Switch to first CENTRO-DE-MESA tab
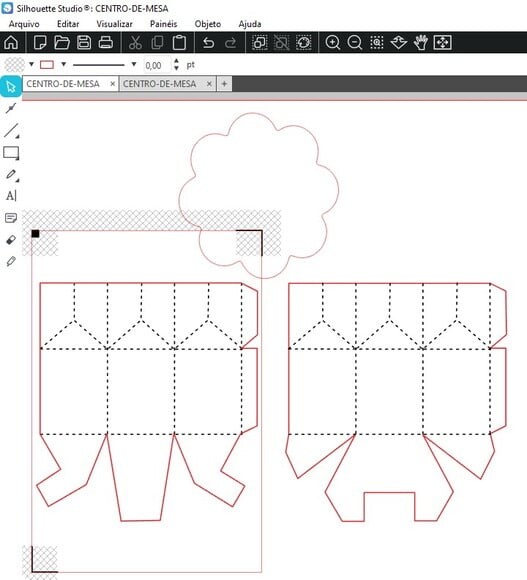The width and height of the screenshot is (527, 580). point(63,84)
